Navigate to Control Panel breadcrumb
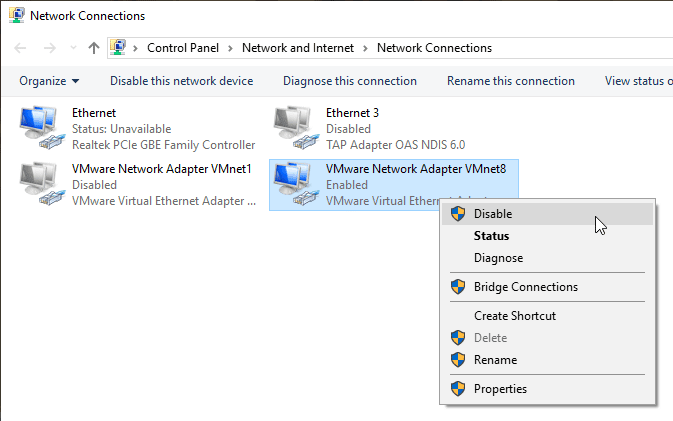673x421 pixels. point(183,48)
